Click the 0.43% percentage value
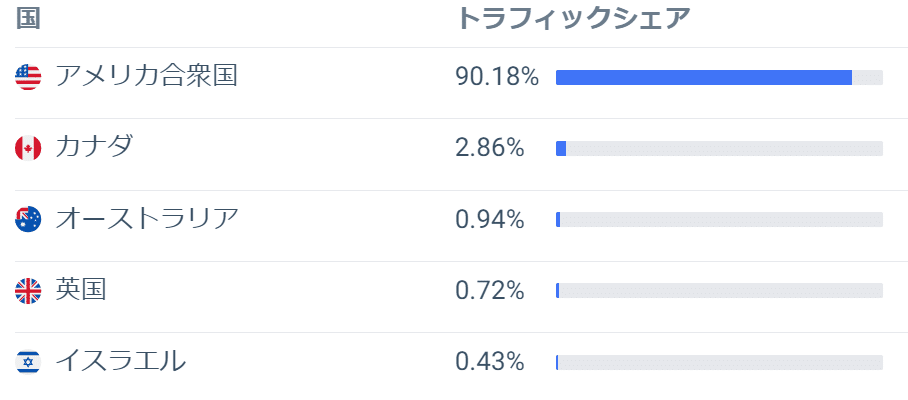 point(490,361)
